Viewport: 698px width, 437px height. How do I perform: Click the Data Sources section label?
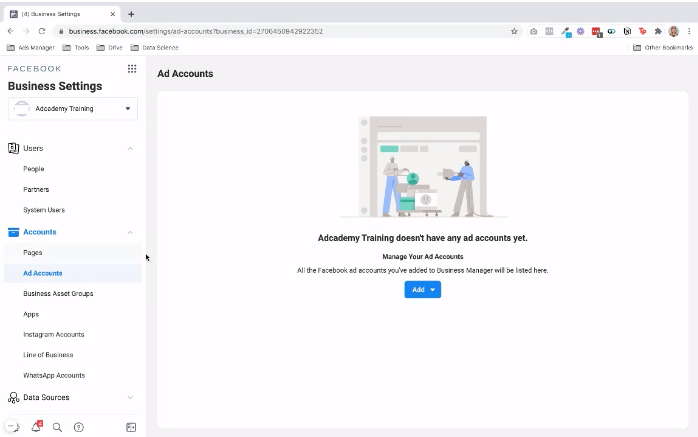click(46, 397)
